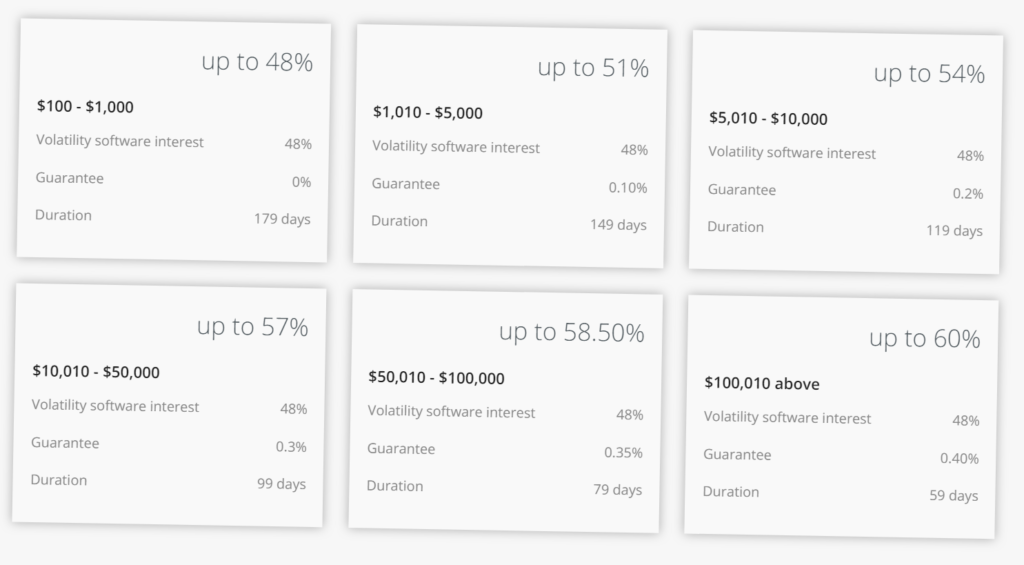Select the $10,010 - $50,000 range label
This screenshot has width=1024, height=565.
pyautogui.click(x=96, y=372)
